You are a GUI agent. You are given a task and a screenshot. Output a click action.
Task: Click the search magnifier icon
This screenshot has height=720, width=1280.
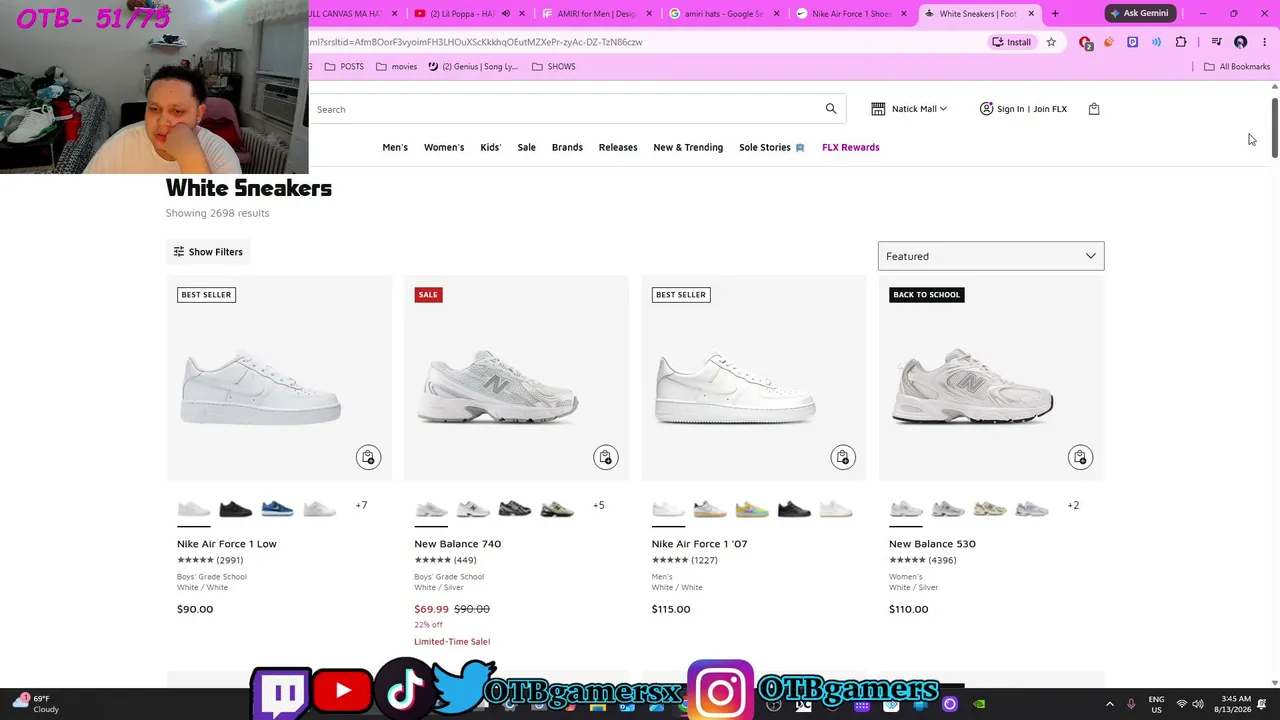point(831,109)
